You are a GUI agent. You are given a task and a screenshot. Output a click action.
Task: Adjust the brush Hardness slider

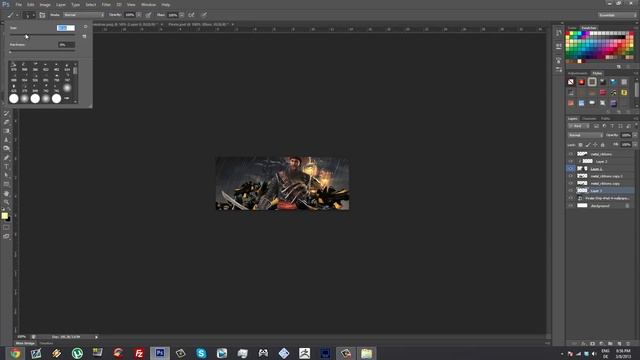click(x=42, y=52)
